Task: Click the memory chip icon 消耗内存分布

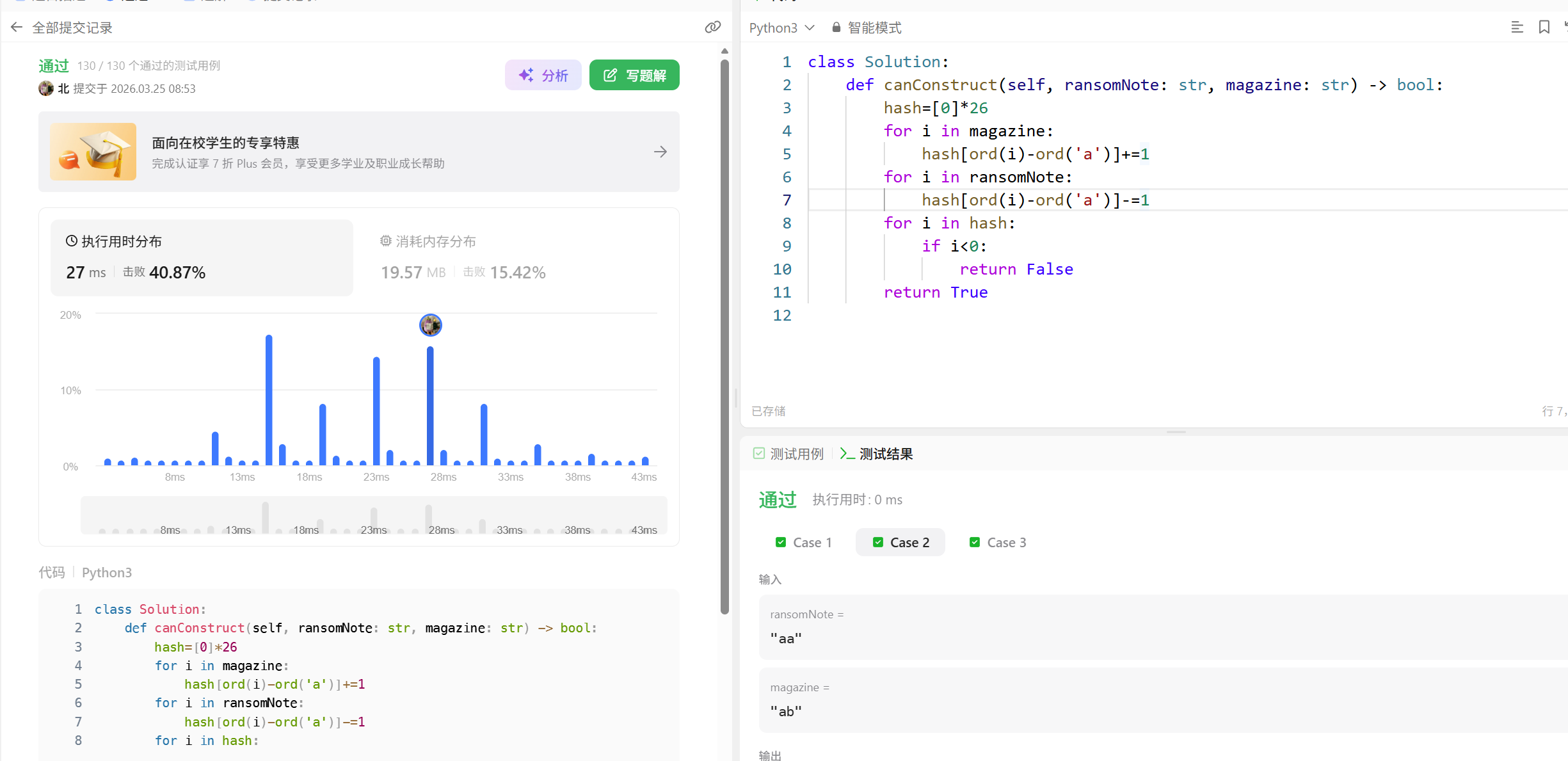Action: (x=385, y=241)
